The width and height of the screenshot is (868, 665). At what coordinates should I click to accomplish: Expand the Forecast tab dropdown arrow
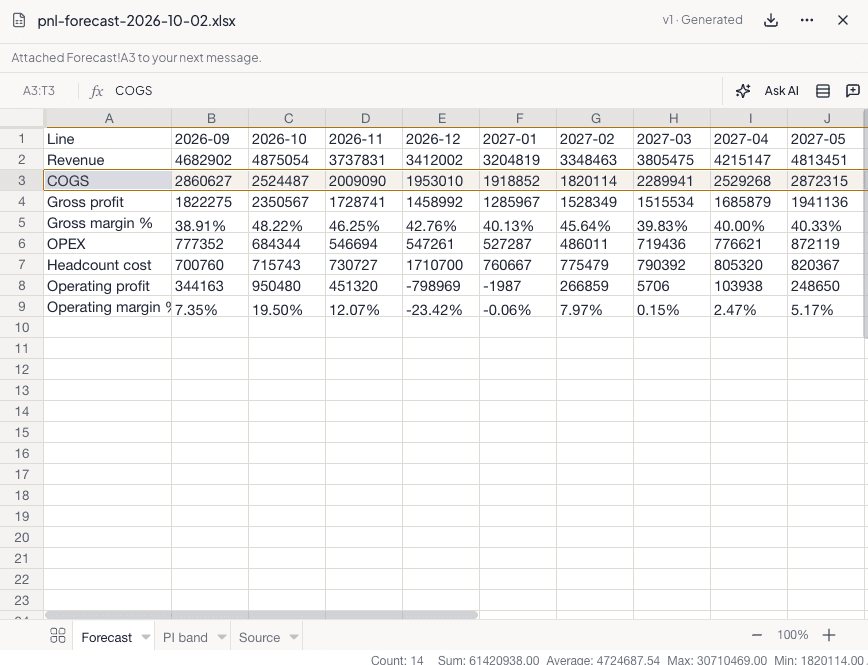[x=146, y=637]
